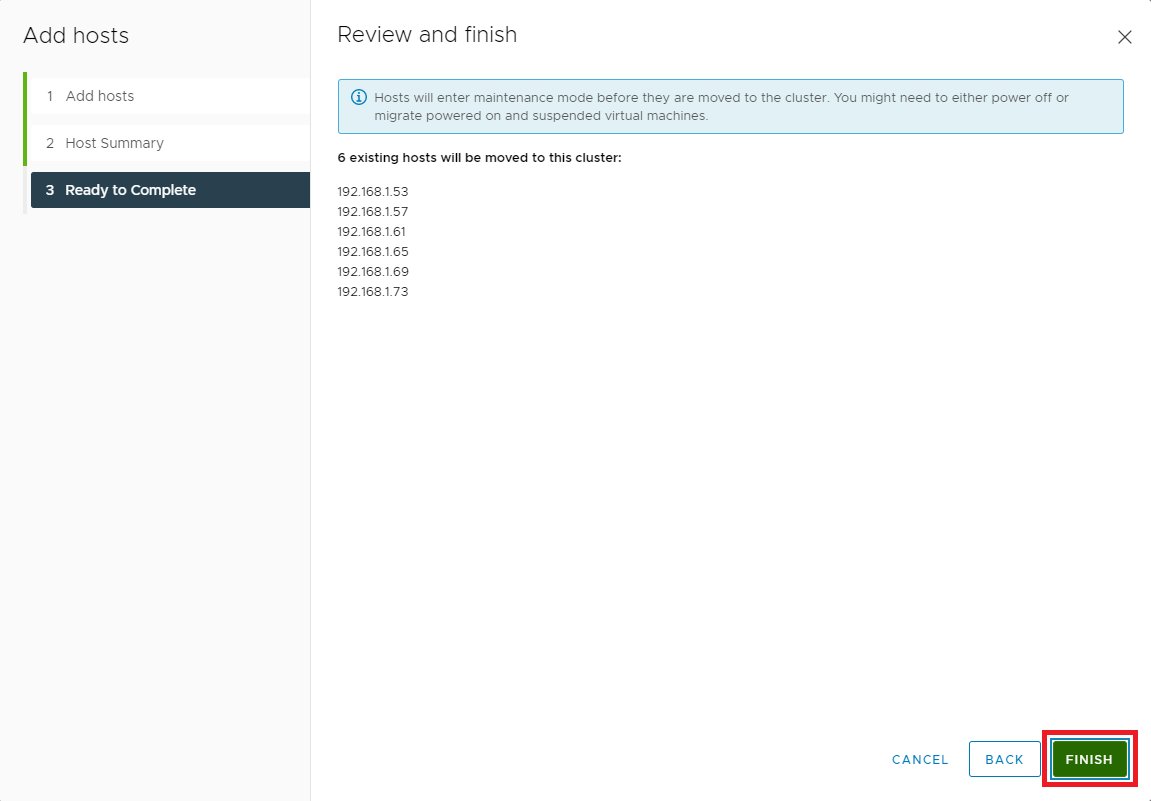This screenshot has width=1151, height=801.
Task: Click the '6 existing hosts will be moved' text
Action: pyautogui.click(x=480, y=158)
